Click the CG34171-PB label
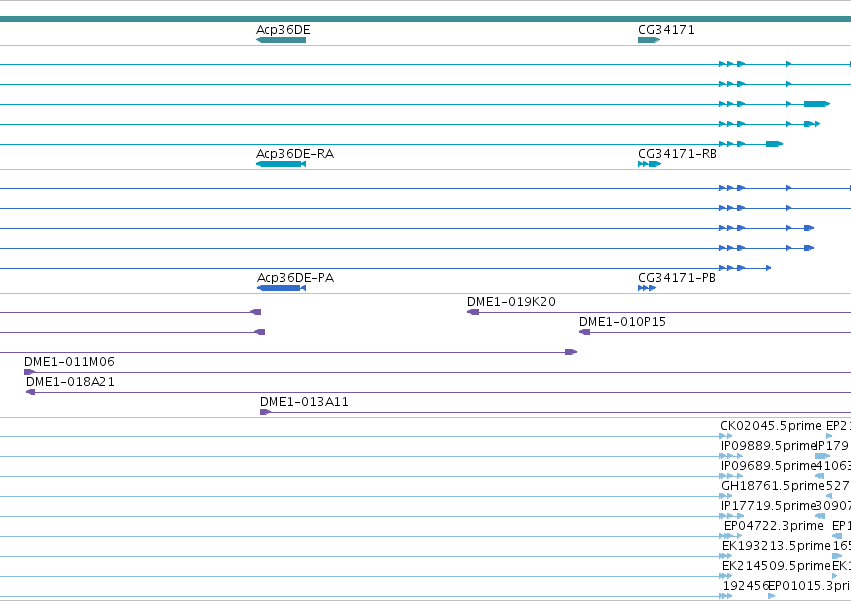The image size is (851, 601). coord(677,278)
